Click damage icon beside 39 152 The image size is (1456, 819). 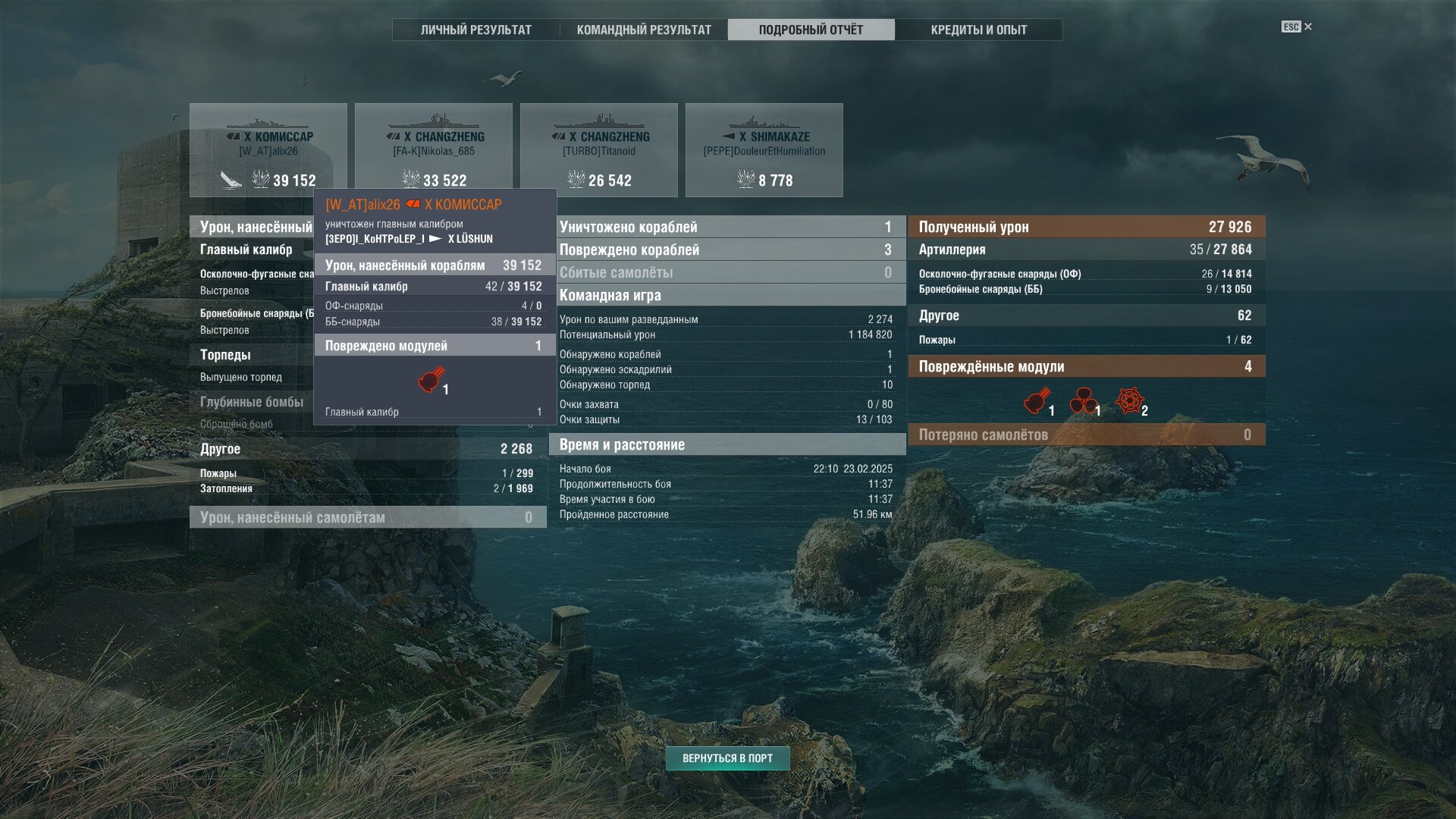[260, 180]
